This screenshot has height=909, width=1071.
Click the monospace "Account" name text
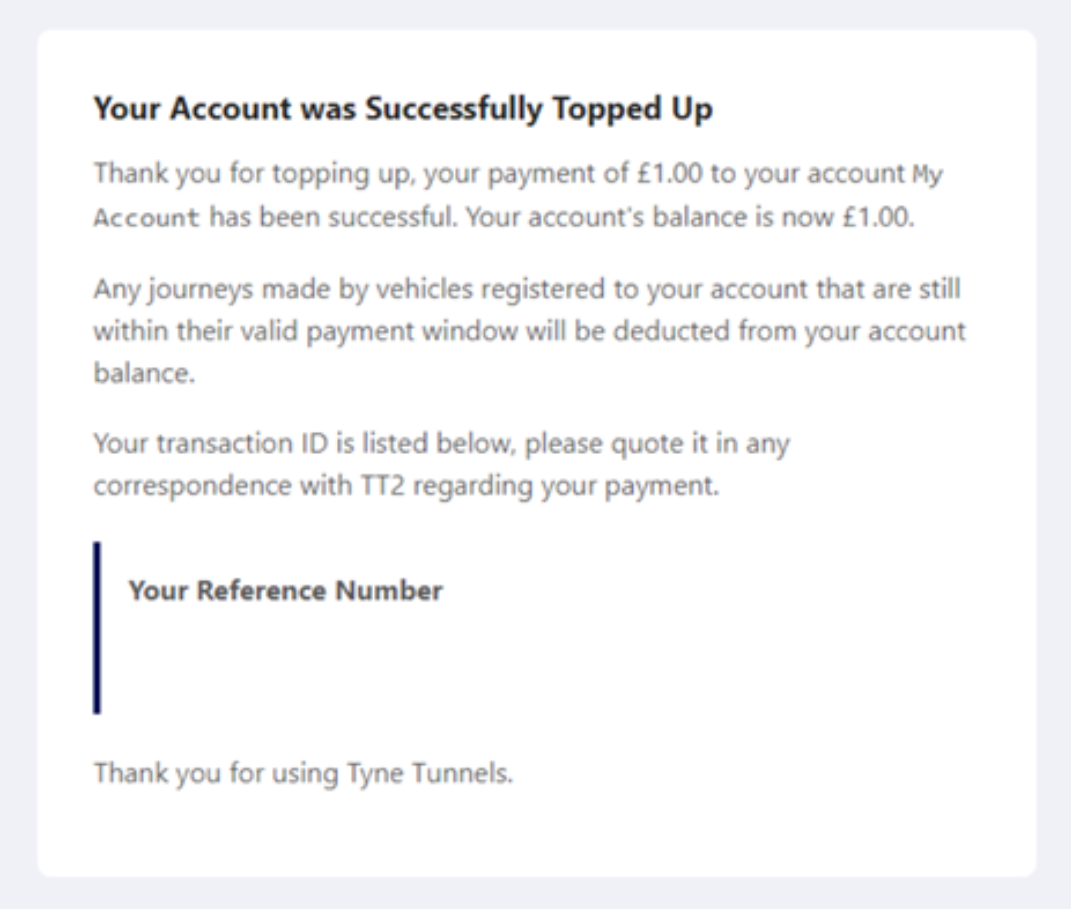point(148,218)
